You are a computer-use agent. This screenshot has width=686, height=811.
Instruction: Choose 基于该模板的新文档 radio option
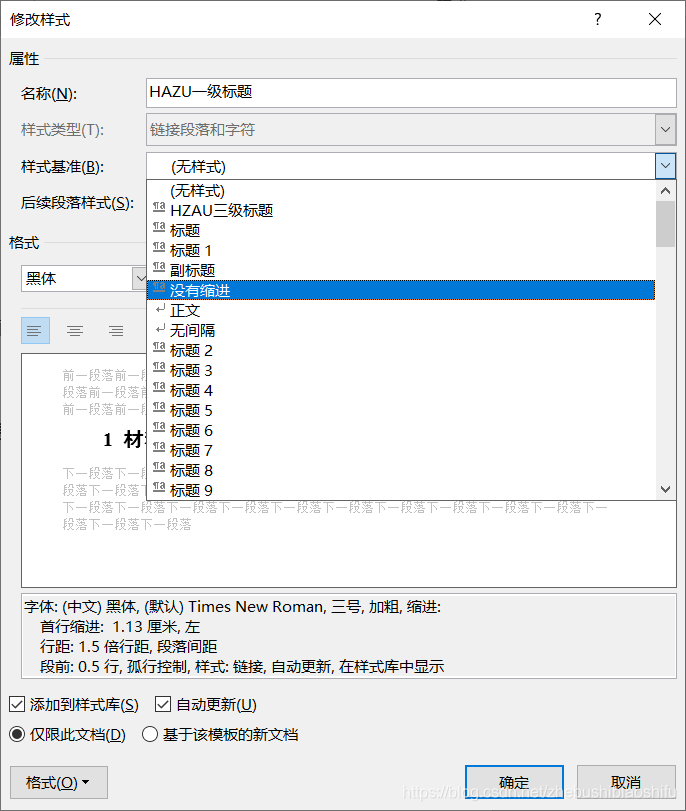pyautogui.click(x=150, y=735)
